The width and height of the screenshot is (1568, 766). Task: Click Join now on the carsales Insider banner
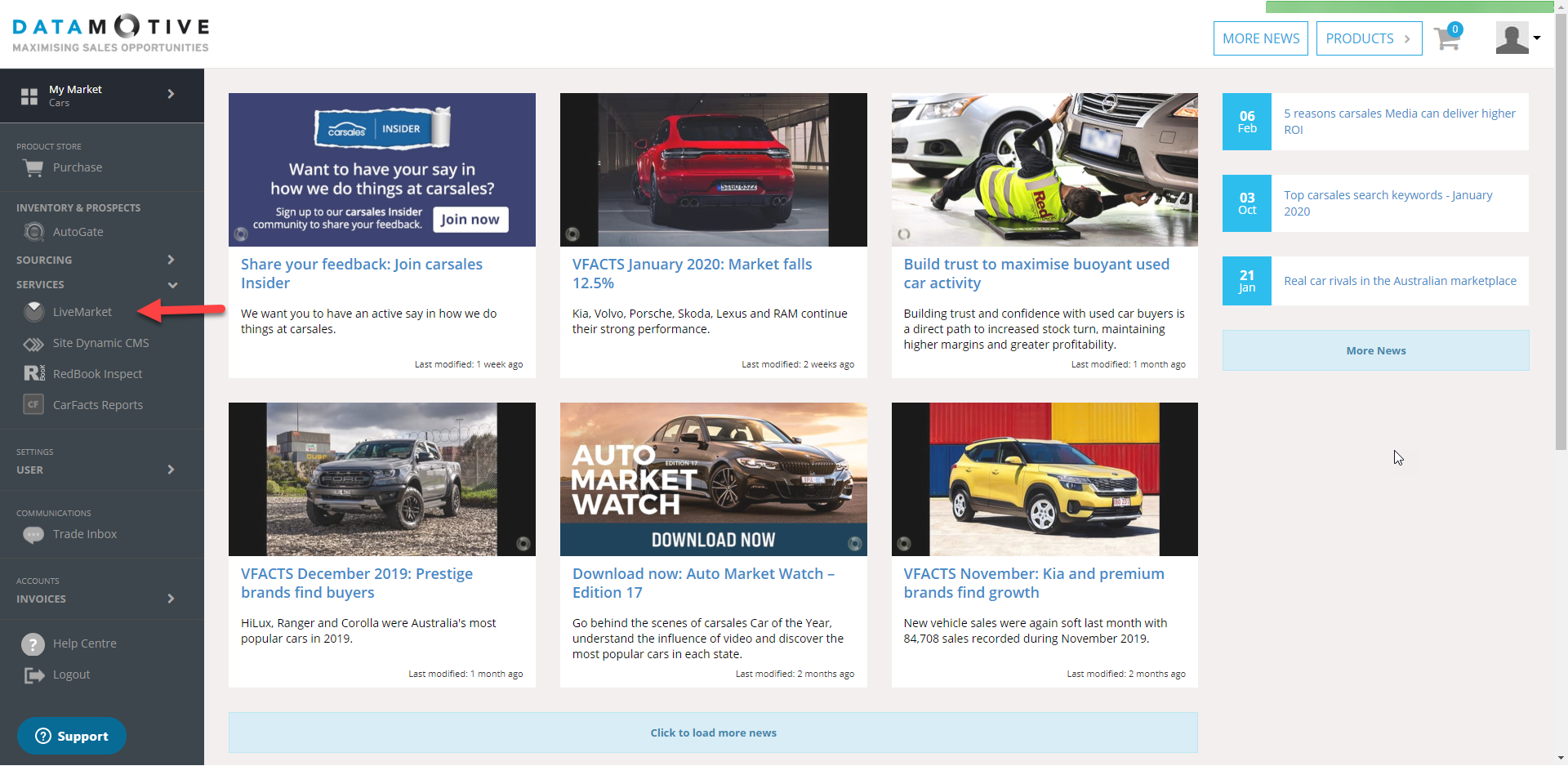pyautogui.click(x=470, y=220)
